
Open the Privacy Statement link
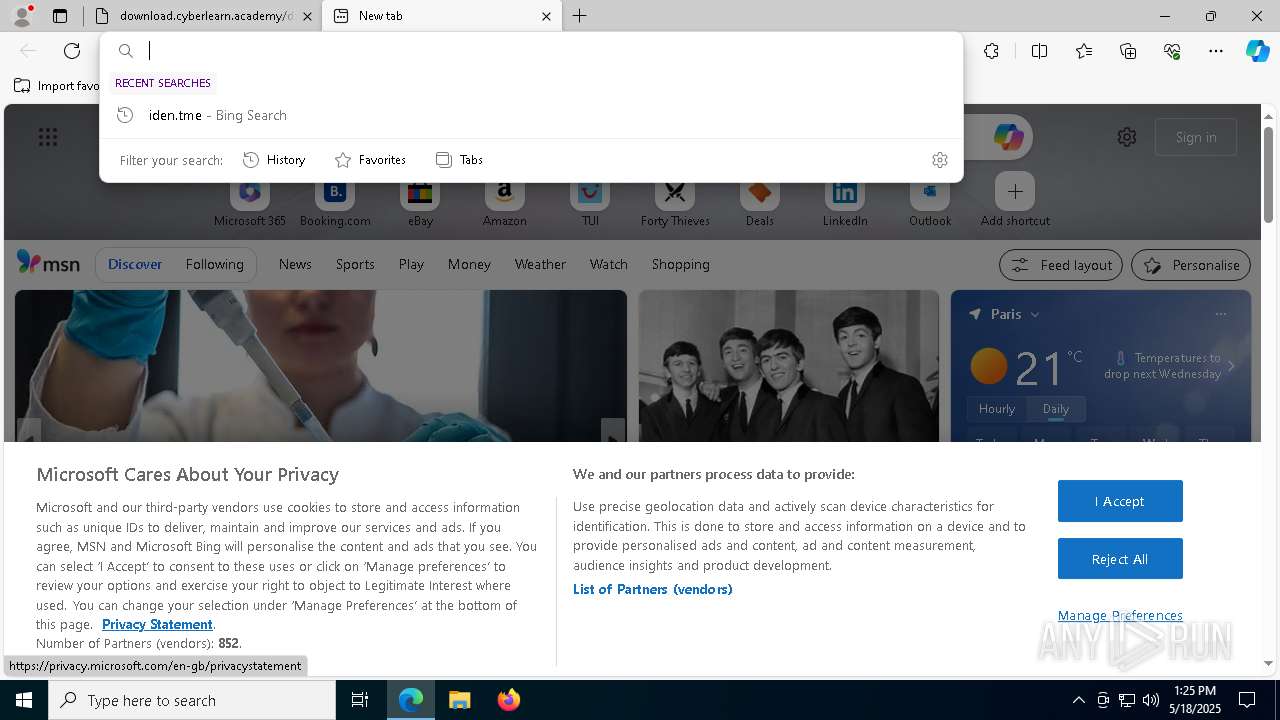pyautogui.click(x=157, y=624)
